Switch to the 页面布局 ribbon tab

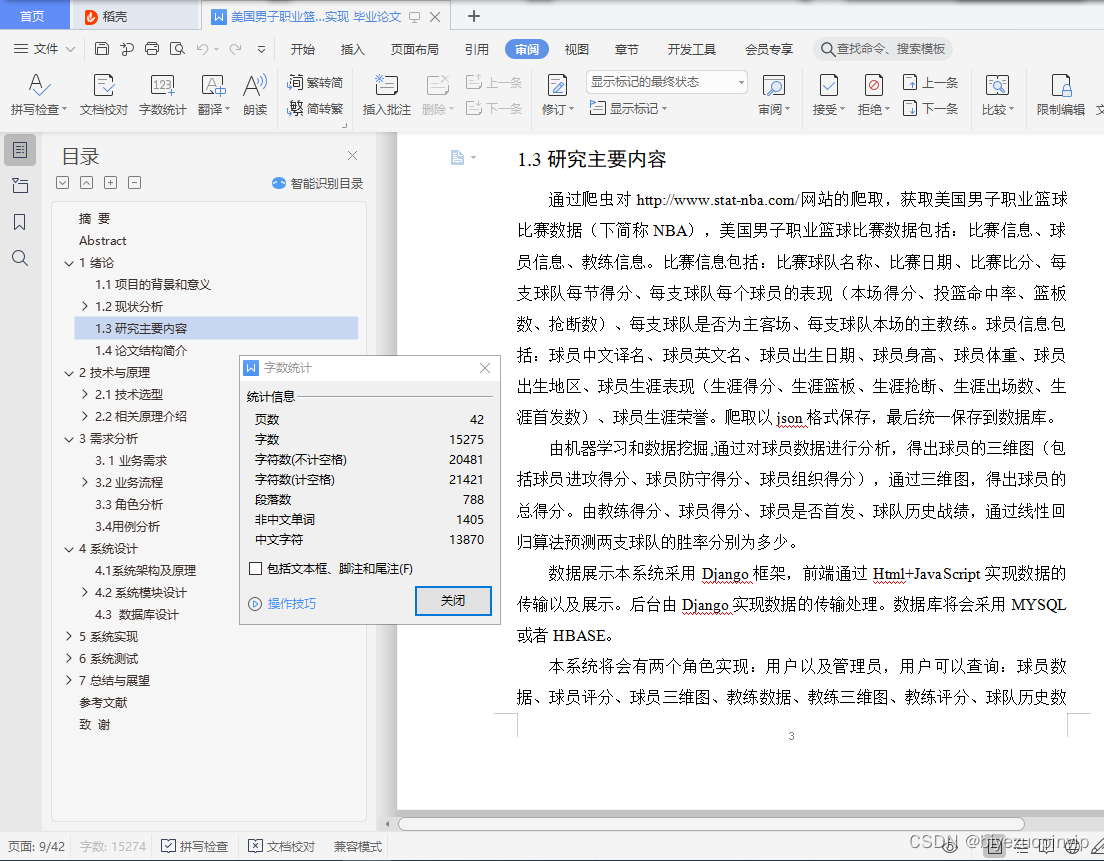pos(415,49)
